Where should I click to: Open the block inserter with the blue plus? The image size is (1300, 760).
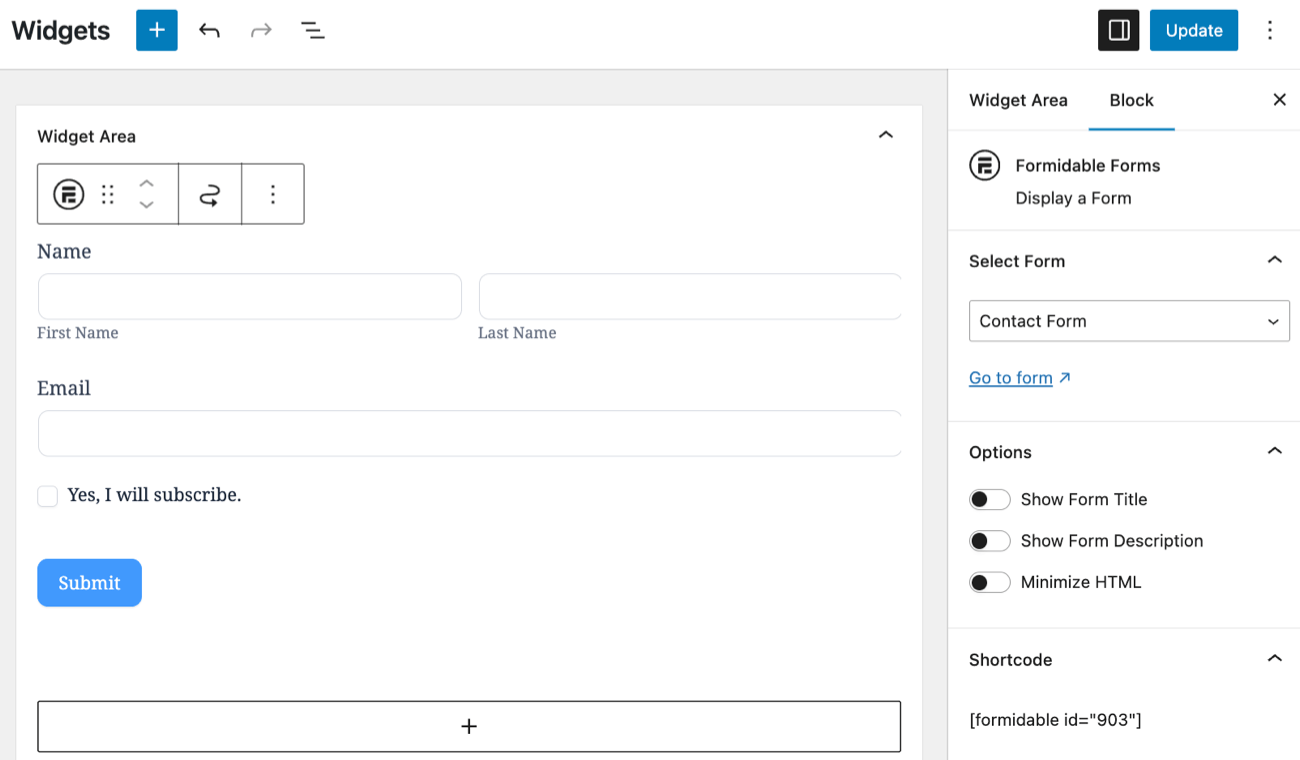[x=156, y=30]
